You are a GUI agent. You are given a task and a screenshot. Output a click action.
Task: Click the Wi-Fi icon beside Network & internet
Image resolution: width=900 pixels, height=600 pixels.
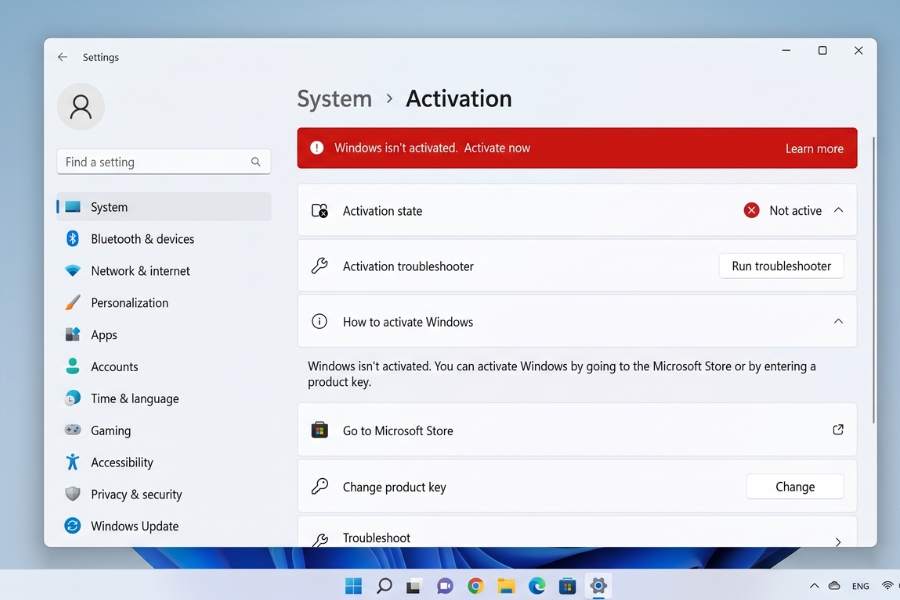click(72, 270)
